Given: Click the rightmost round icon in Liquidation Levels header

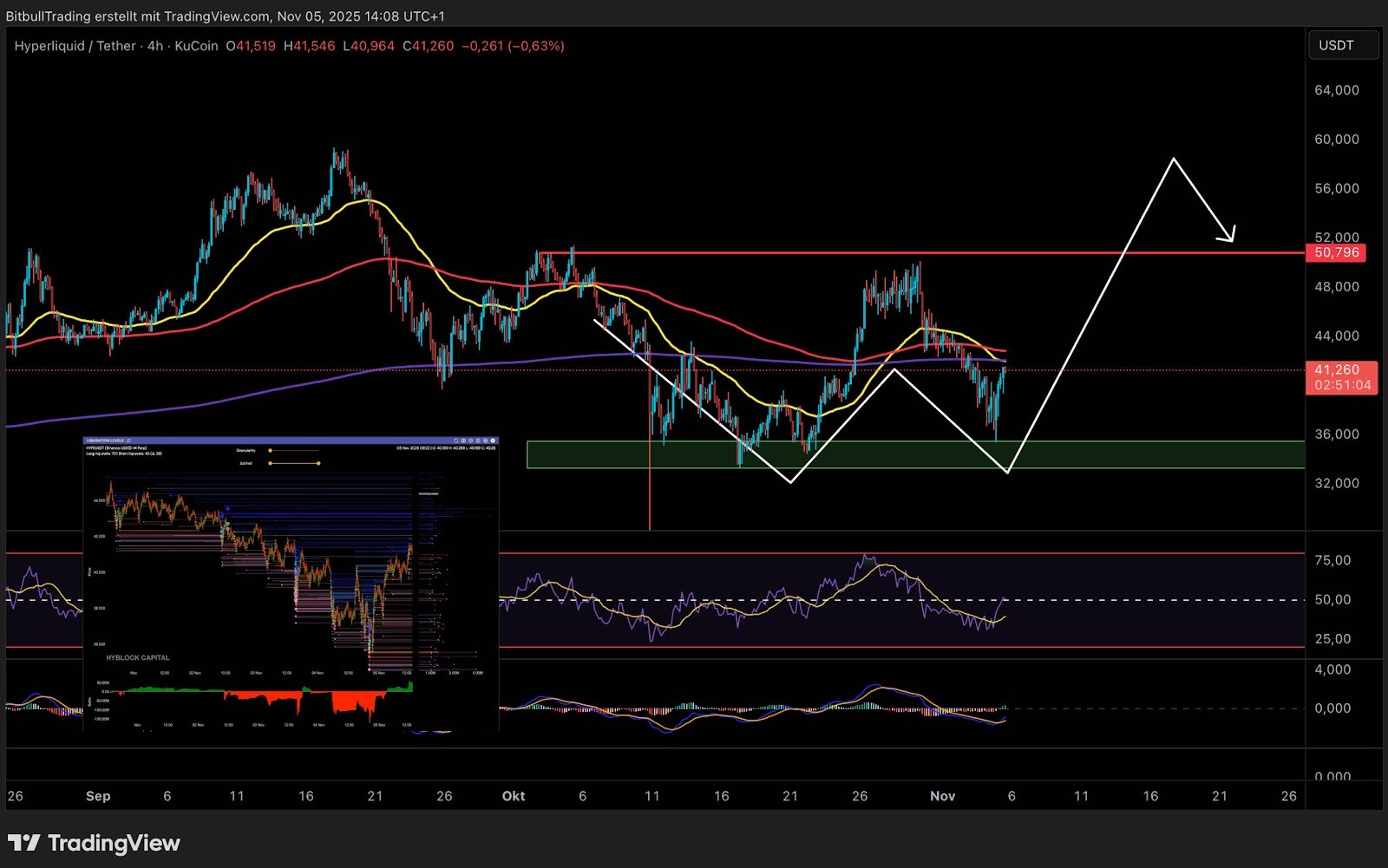Looking at the screenshot, I should tap(493, 441).
